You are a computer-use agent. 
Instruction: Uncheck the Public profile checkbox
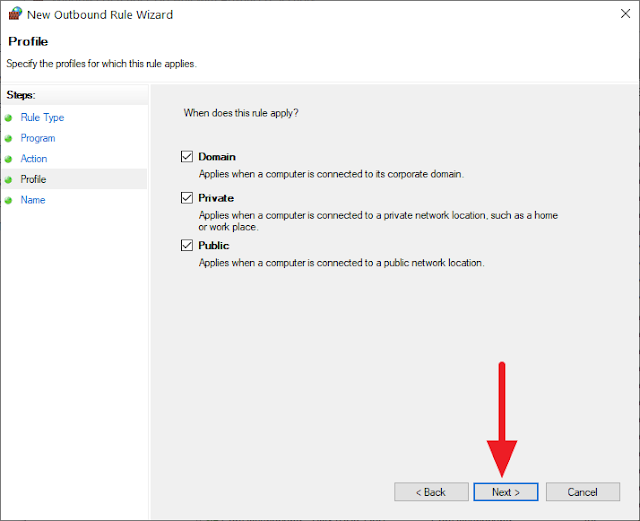pyautogui.click(x=187, y=245)
